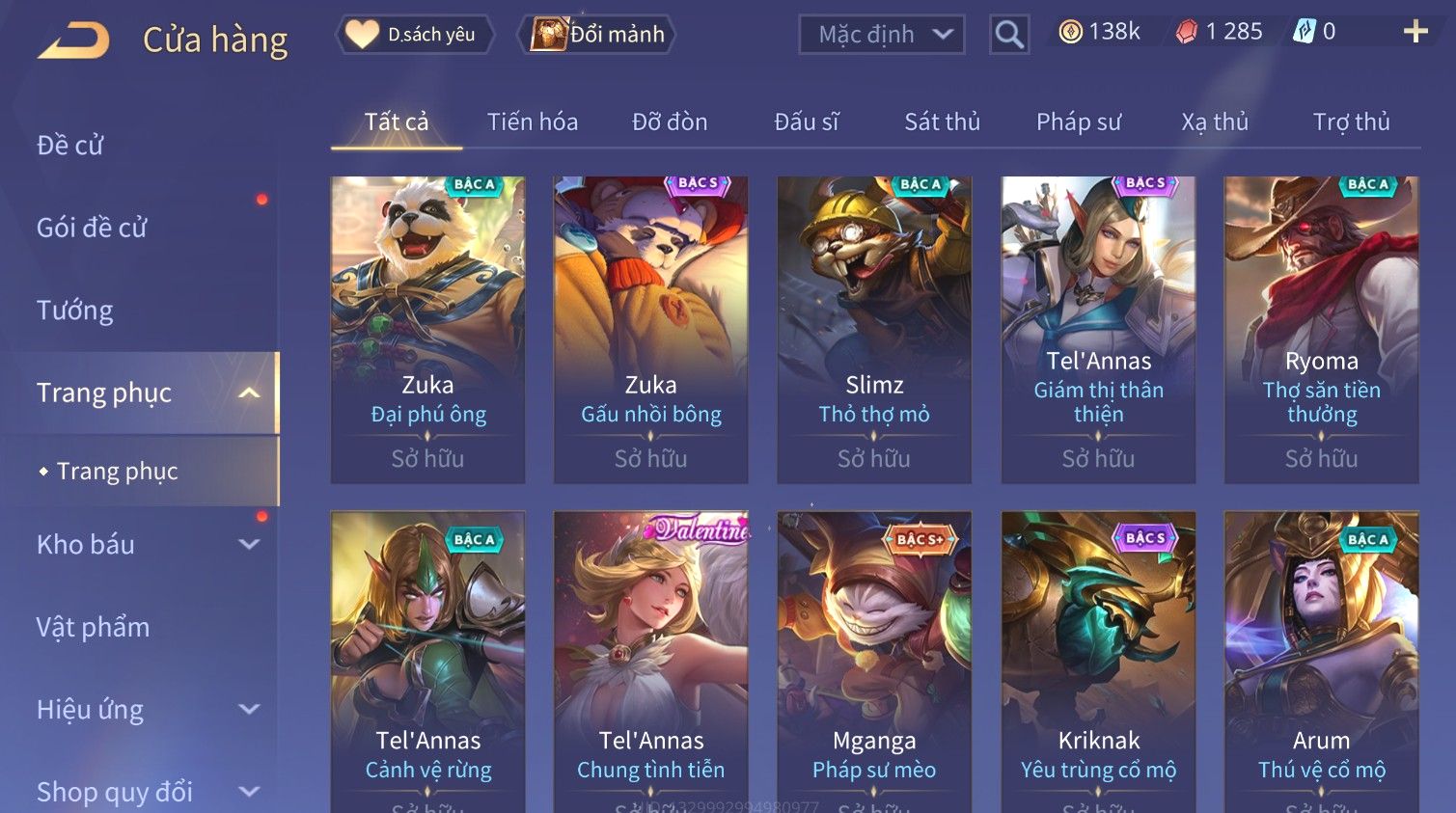Expand the Kho báu sidebar section
This screenshot has width=1456, height=813.
pyautogui.click(x=249, y=544)
